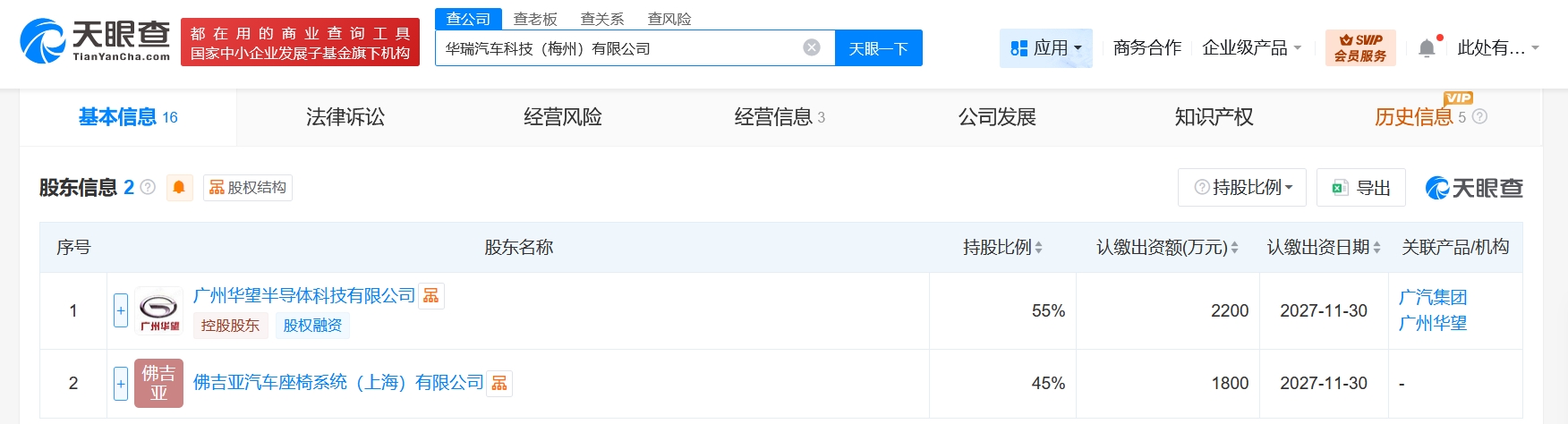Clear the search box text

(x=812, y=48)
